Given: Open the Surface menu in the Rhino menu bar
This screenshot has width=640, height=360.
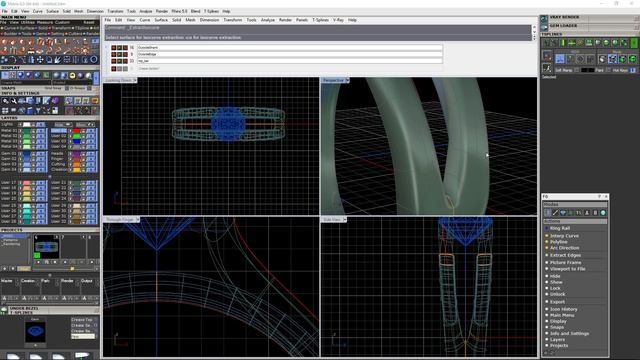Looking at the screenshot, I should point(161,20).
